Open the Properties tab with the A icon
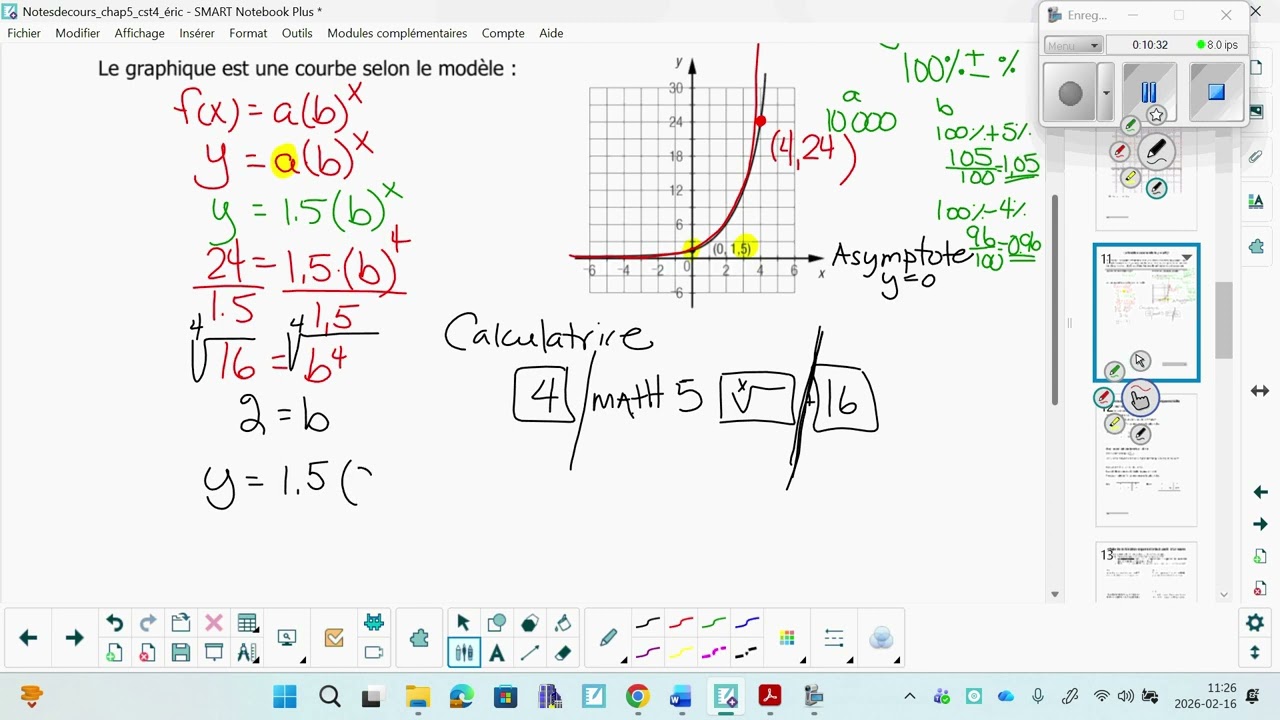The height and width of the screenshot is (720, 1280). click(x=1255, y=201)
